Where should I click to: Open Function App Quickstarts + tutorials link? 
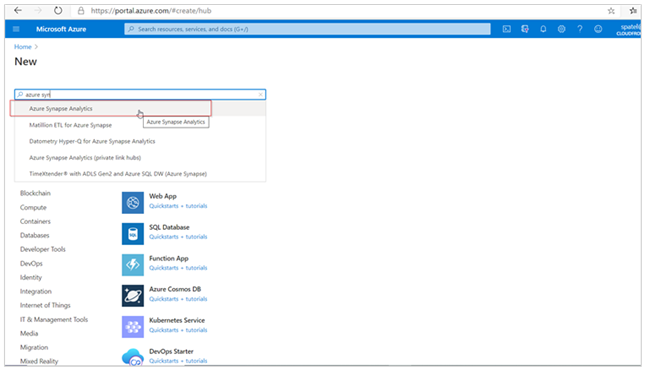[x=178, y=268]
